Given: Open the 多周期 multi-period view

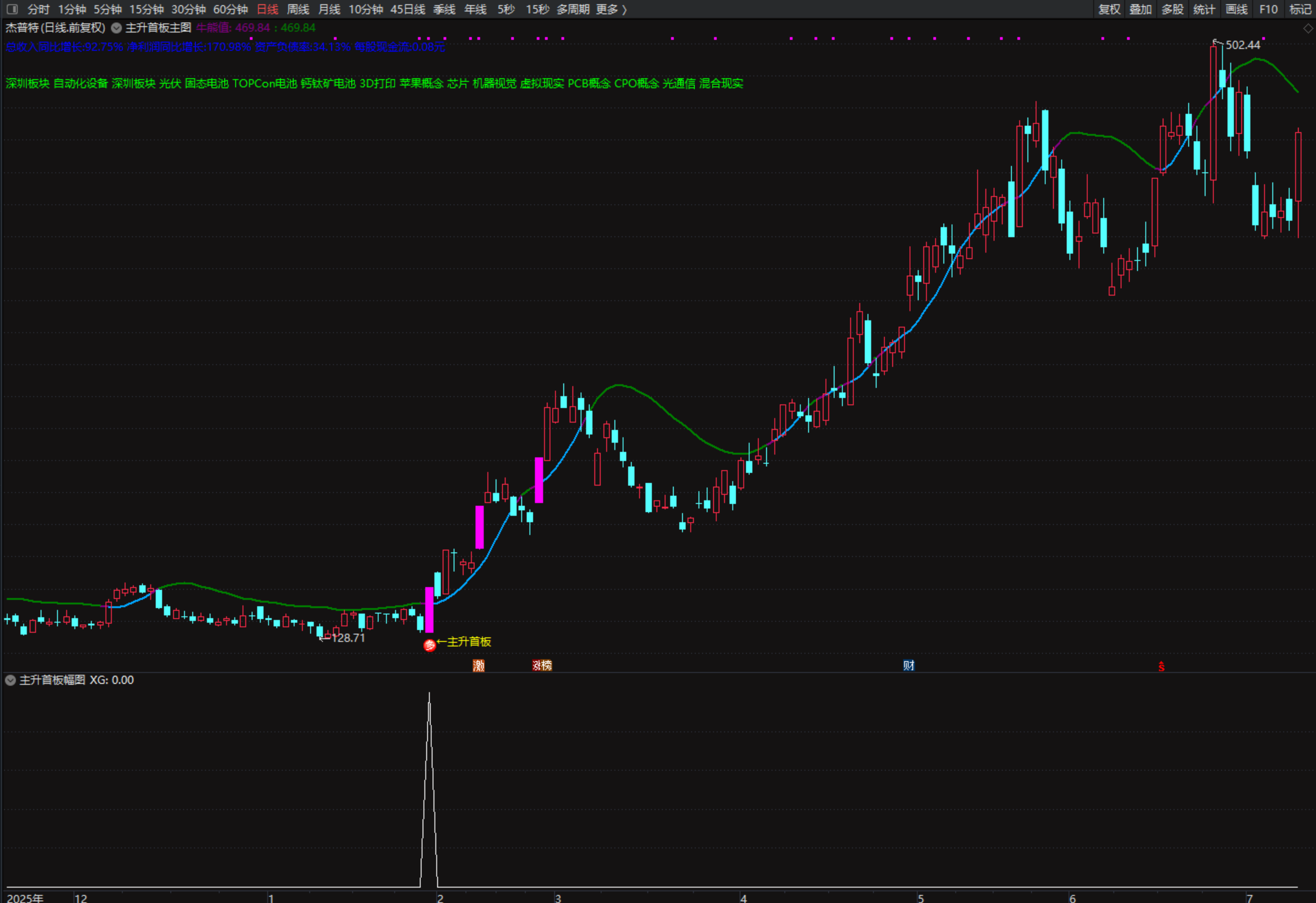Looking at the screenshot, I should tap(573, 9).
